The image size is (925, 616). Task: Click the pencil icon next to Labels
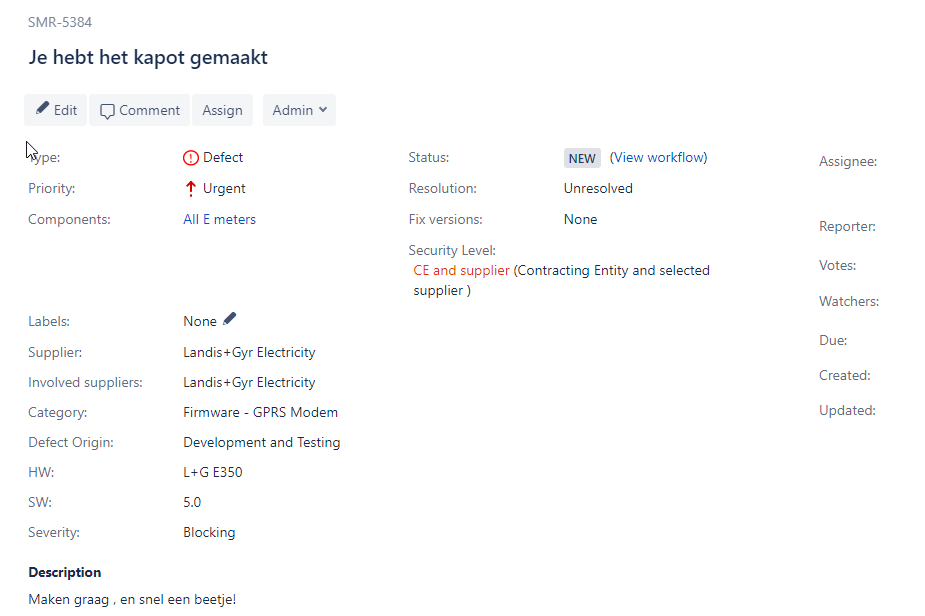click(x=229, y=319)
